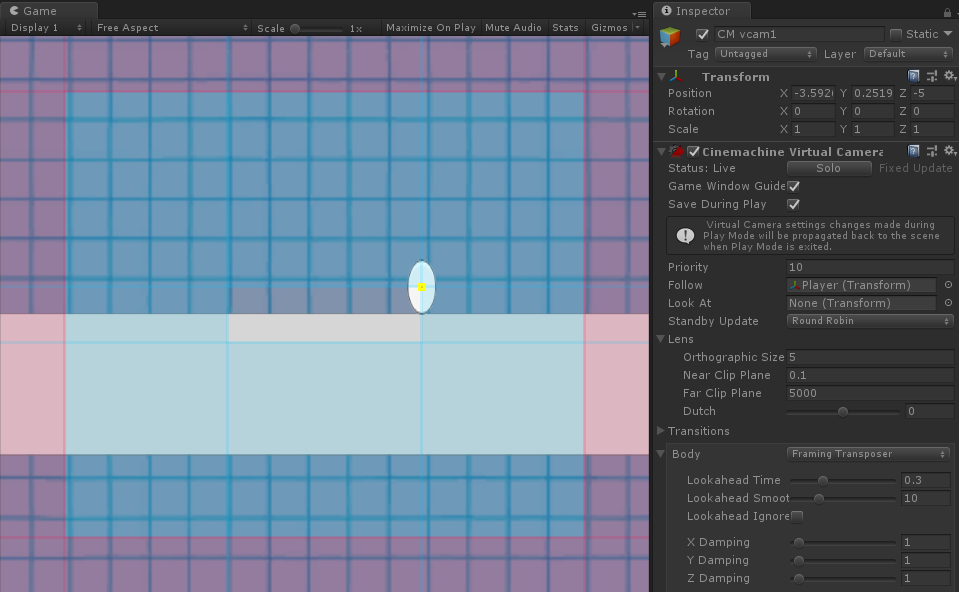
Task: Click the Inspector lock padlock icon
Action: coord(947,11)
